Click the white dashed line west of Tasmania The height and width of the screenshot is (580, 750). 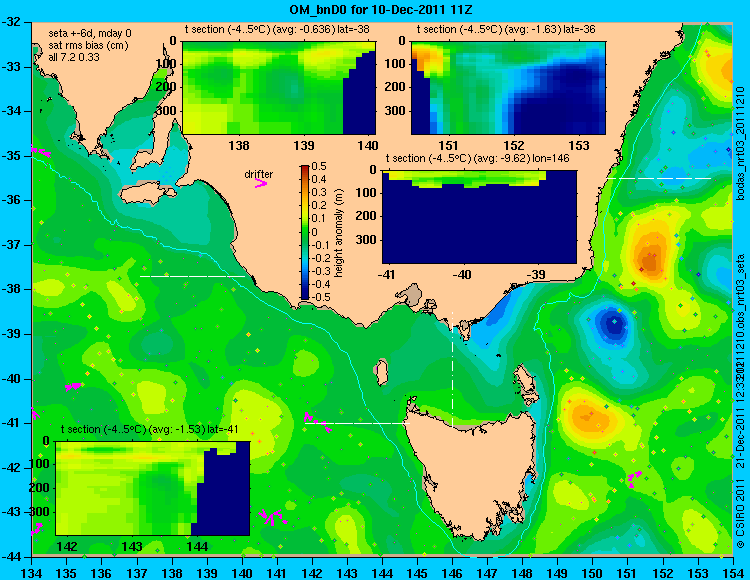point(357,423)
